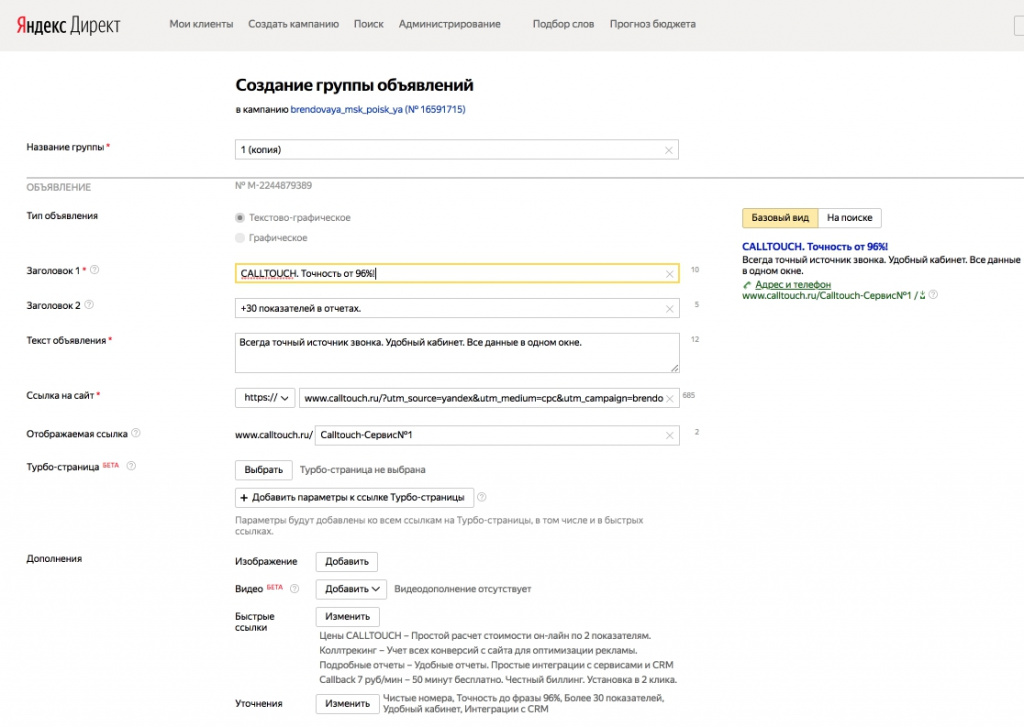The width and height of the screenshot is (1024, 727).
Task: Open campaign link brendovaya_msk_poisk_ya
Action: point(377,110)
